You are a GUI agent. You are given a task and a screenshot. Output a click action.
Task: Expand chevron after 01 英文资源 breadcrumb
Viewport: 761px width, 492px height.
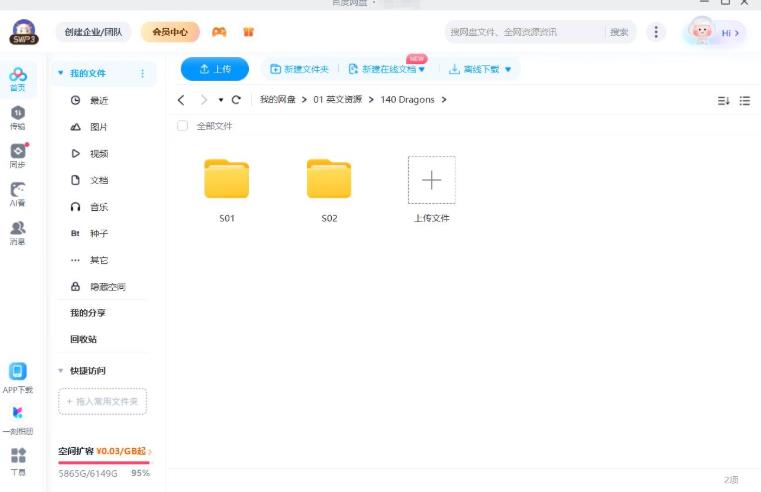click(371, 99)
